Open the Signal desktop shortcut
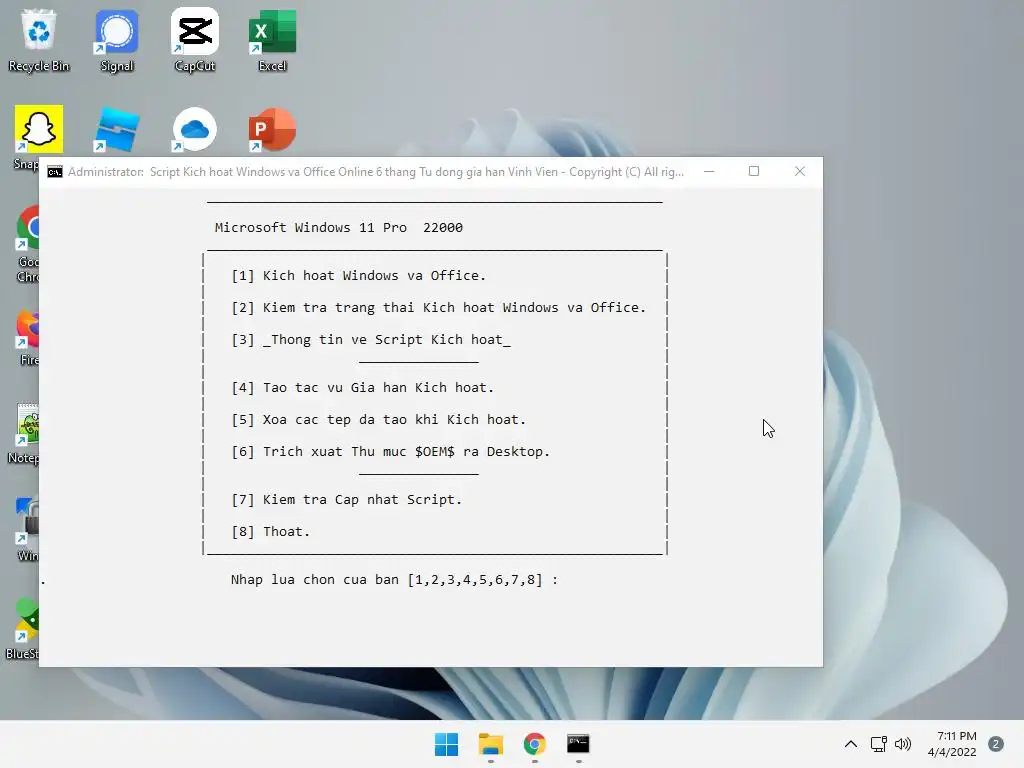Screen dimensions: 1024x768 click(x=117, y=39)
